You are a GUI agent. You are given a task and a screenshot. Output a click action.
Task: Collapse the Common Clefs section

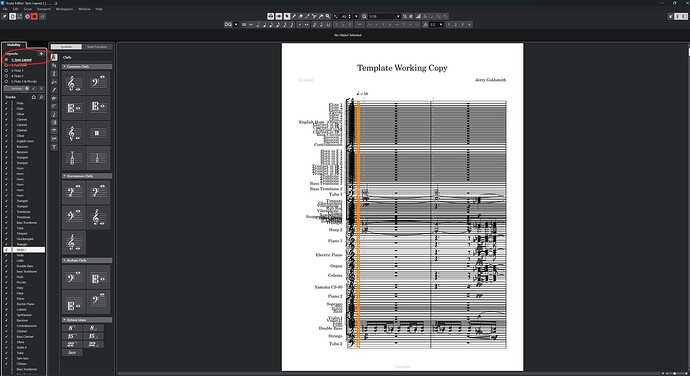64,66
